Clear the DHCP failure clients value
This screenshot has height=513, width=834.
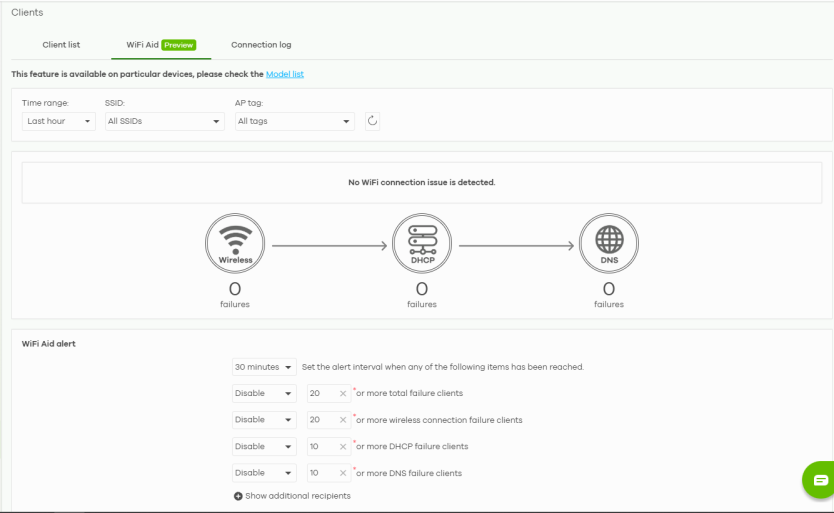343,446
